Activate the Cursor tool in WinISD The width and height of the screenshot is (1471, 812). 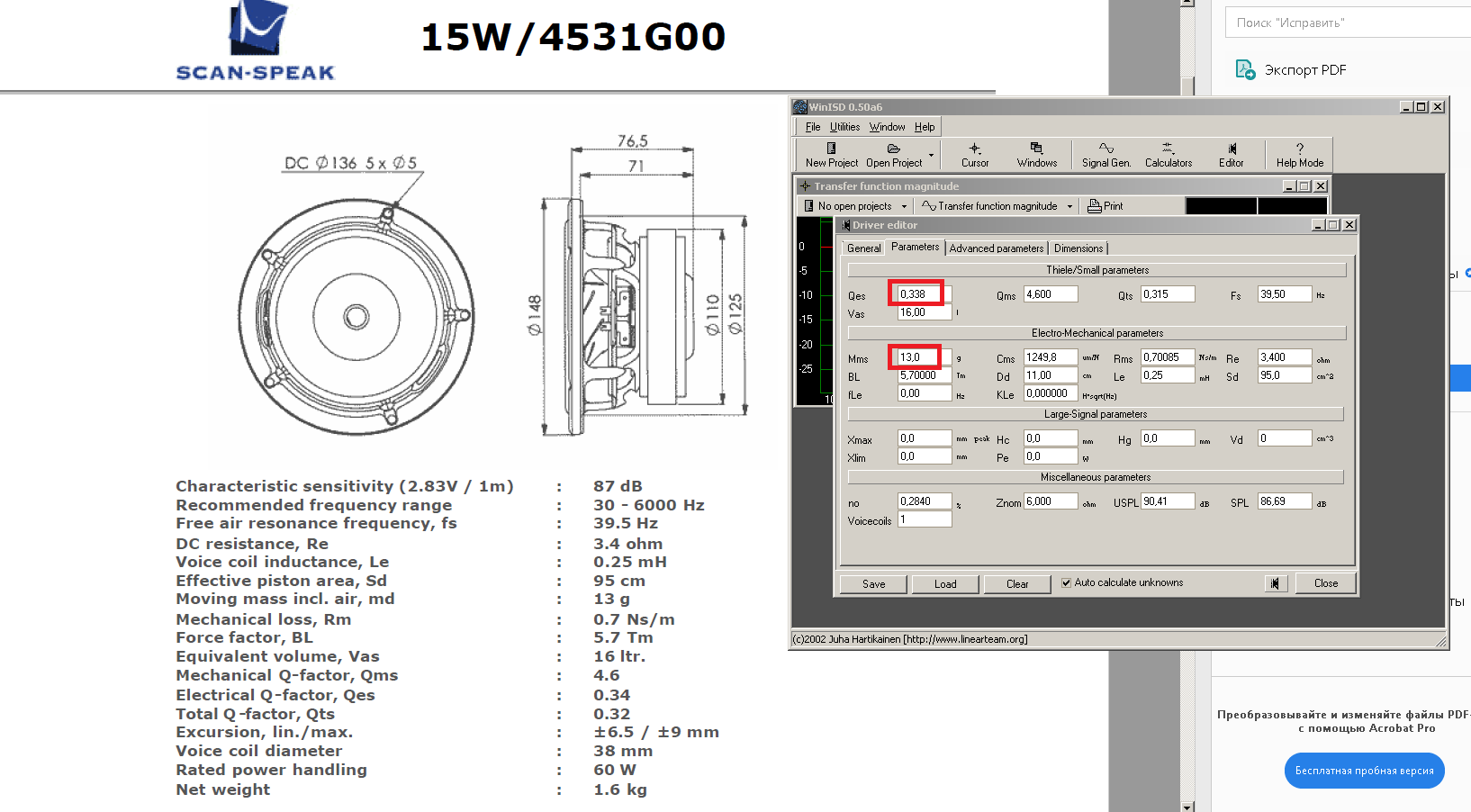click(x=975, y=154)
